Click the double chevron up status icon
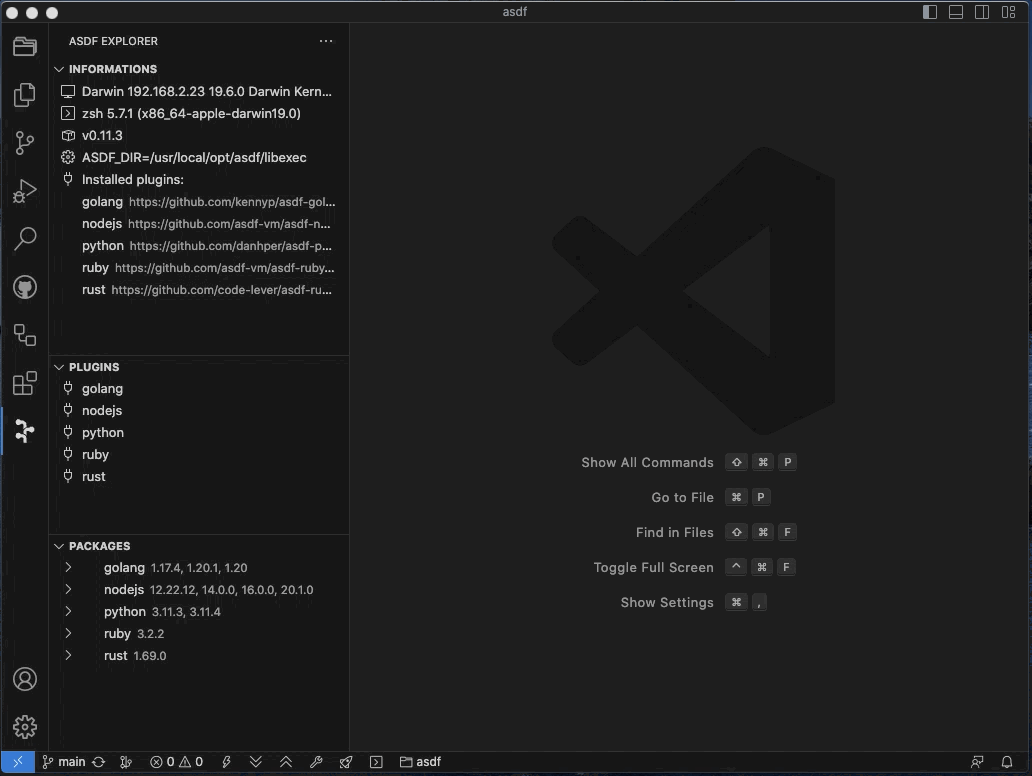Screen dimensions: 1032x776 286,762
